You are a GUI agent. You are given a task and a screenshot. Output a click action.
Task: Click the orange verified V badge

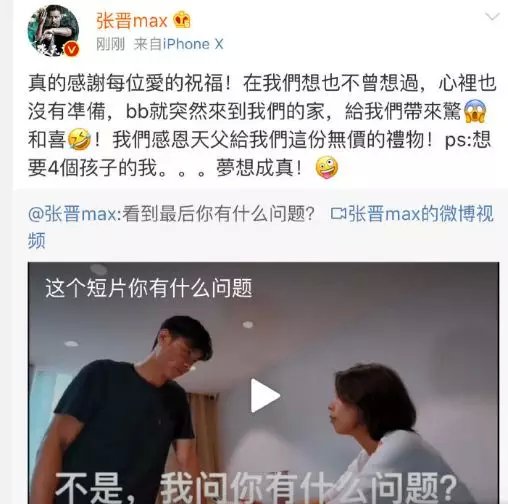[71, 50]
